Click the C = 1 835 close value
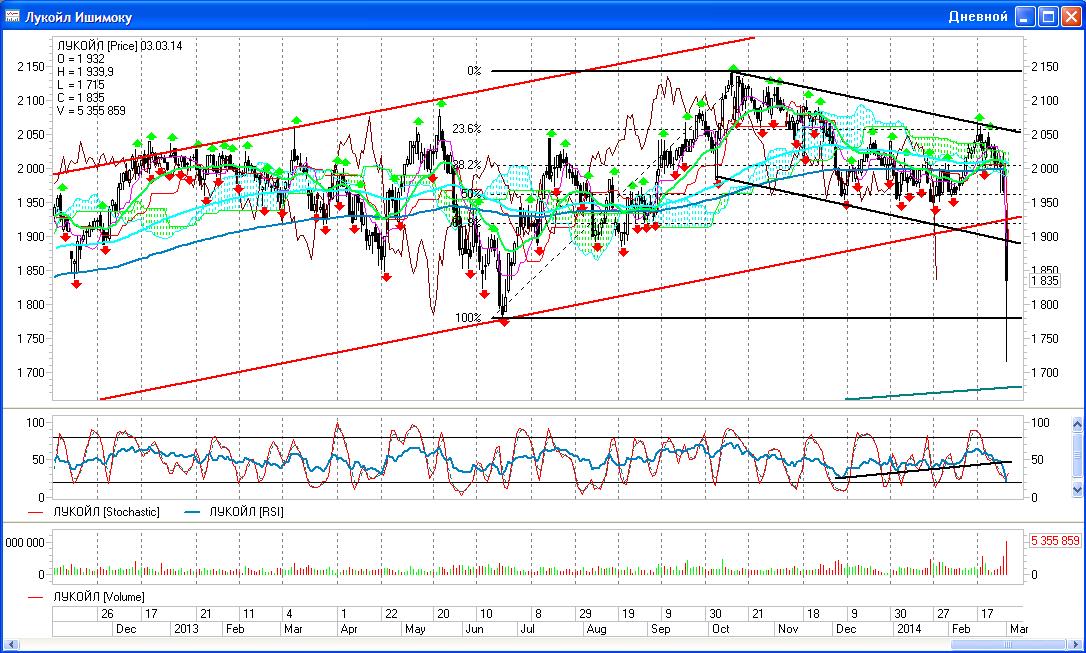Image resolution: width=1086 pixels, height=653 pixels. click(80, 98)
